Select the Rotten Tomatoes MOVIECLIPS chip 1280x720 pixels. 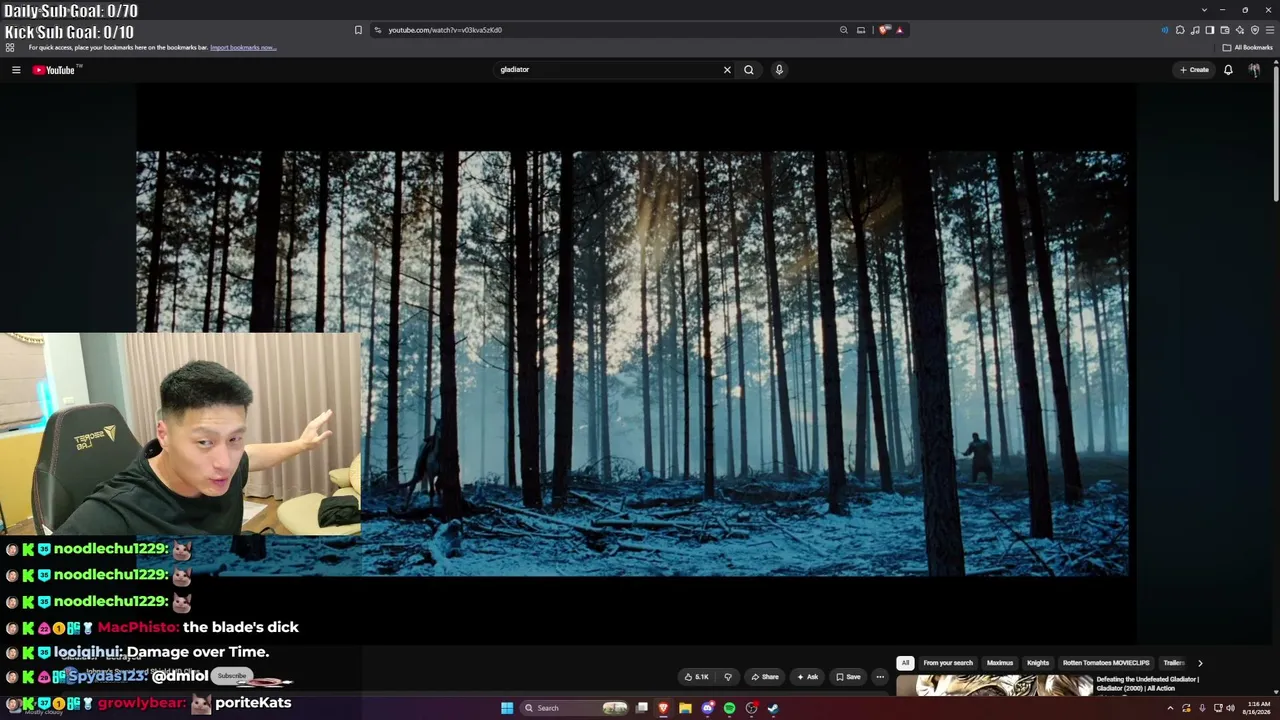coord(1106,663)
